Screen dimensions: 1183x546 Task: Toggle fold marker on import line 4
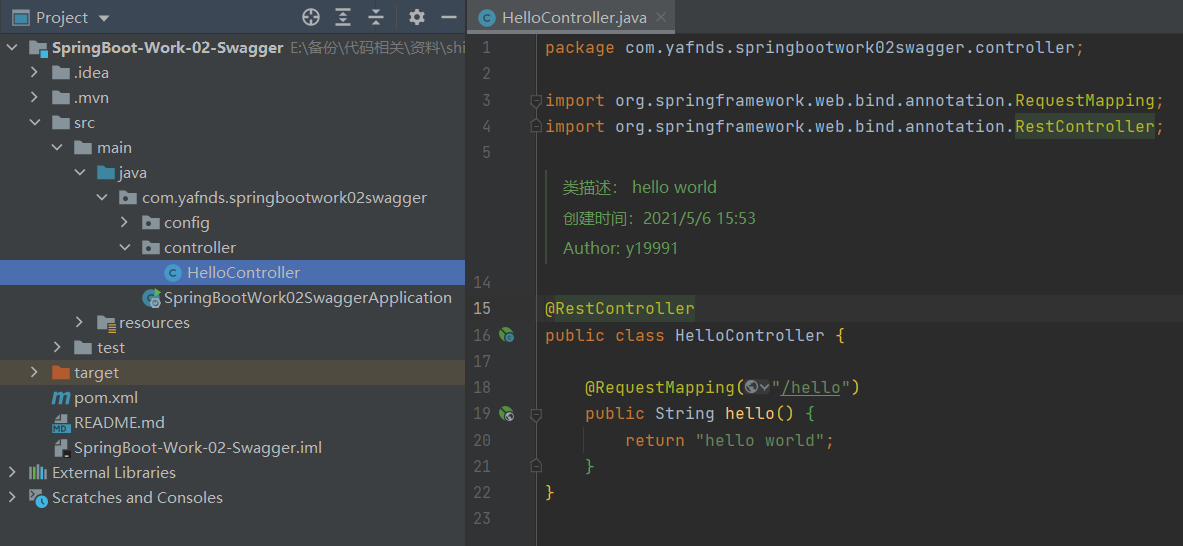[536, 127]
